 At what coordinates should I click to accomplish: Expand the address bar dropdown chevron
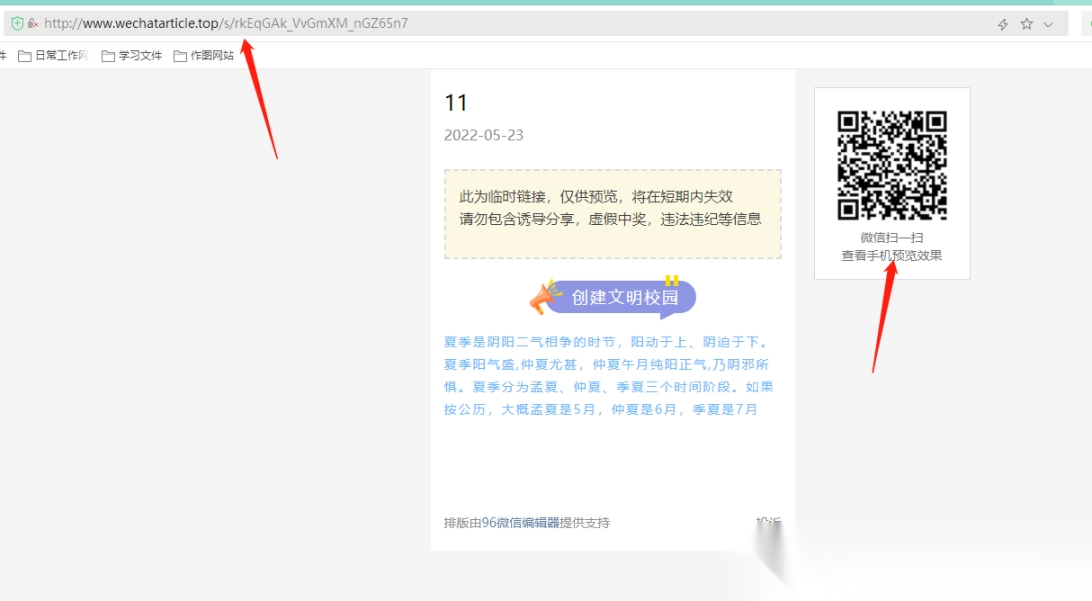coord(1048,24)
